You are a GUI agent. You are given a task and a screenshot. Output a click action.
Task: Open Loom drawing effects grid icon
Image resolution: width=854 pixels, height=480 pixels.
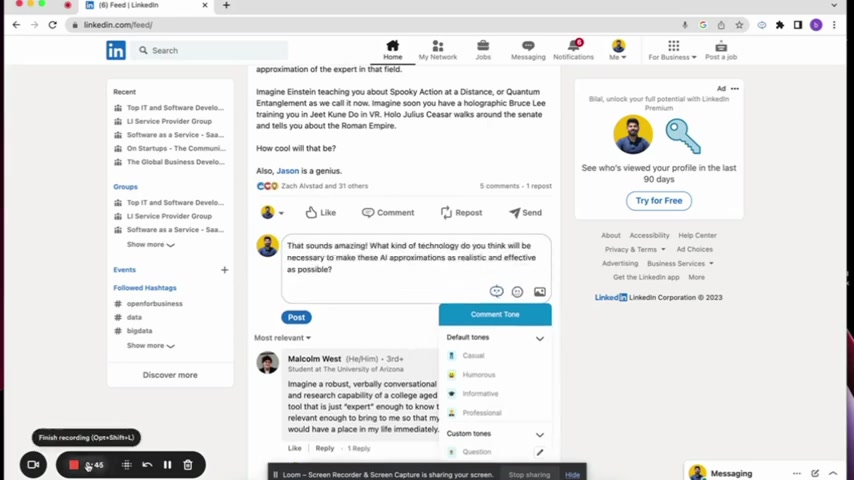126,465
